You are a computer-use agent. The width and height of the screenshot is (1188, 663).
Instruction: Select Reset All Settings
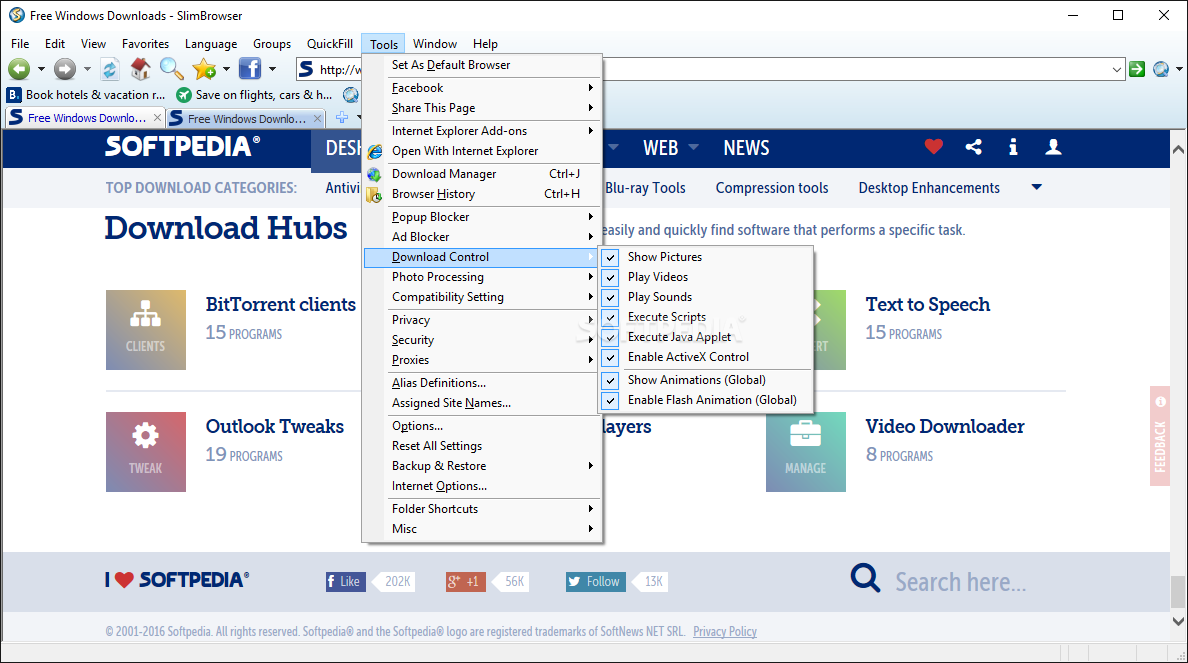click(483, 446)
